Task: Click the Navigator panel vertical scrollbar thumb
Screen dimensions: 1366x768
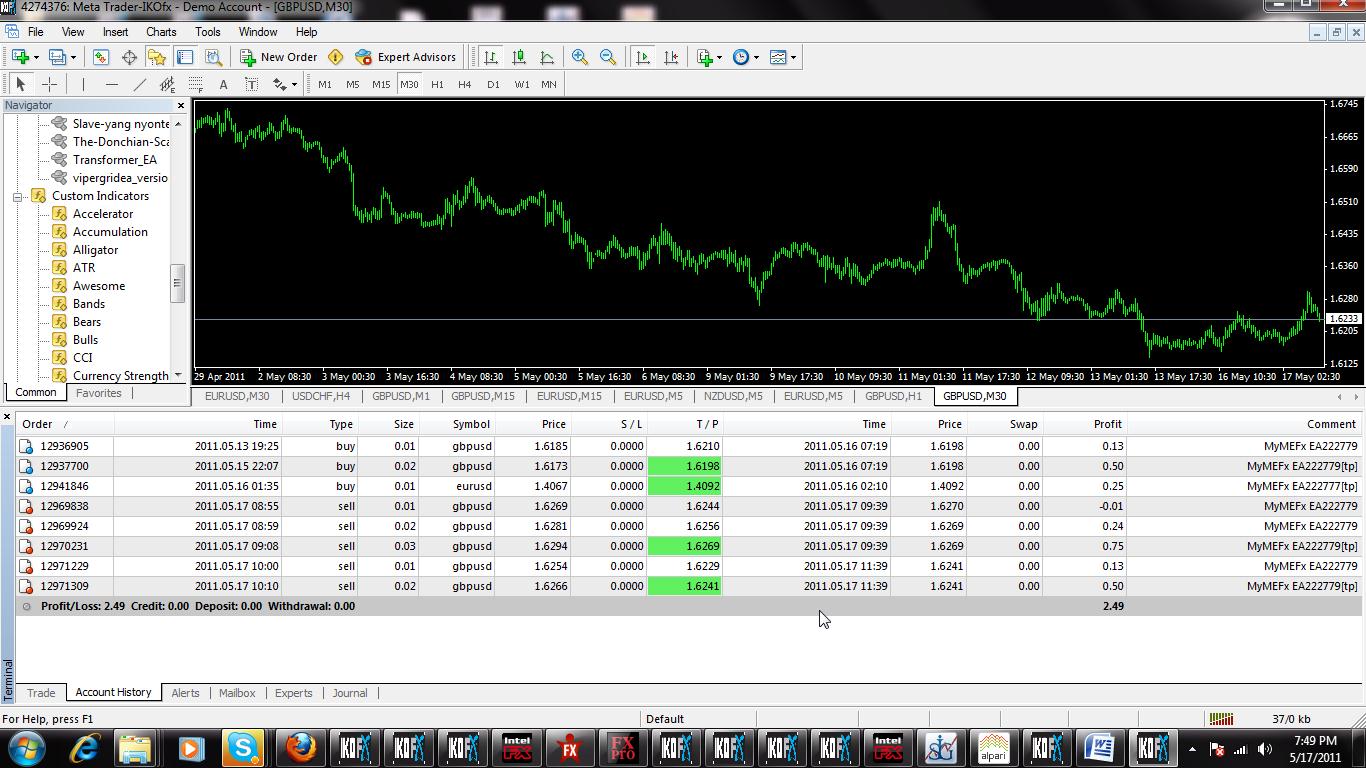Action: click(178, 283)
